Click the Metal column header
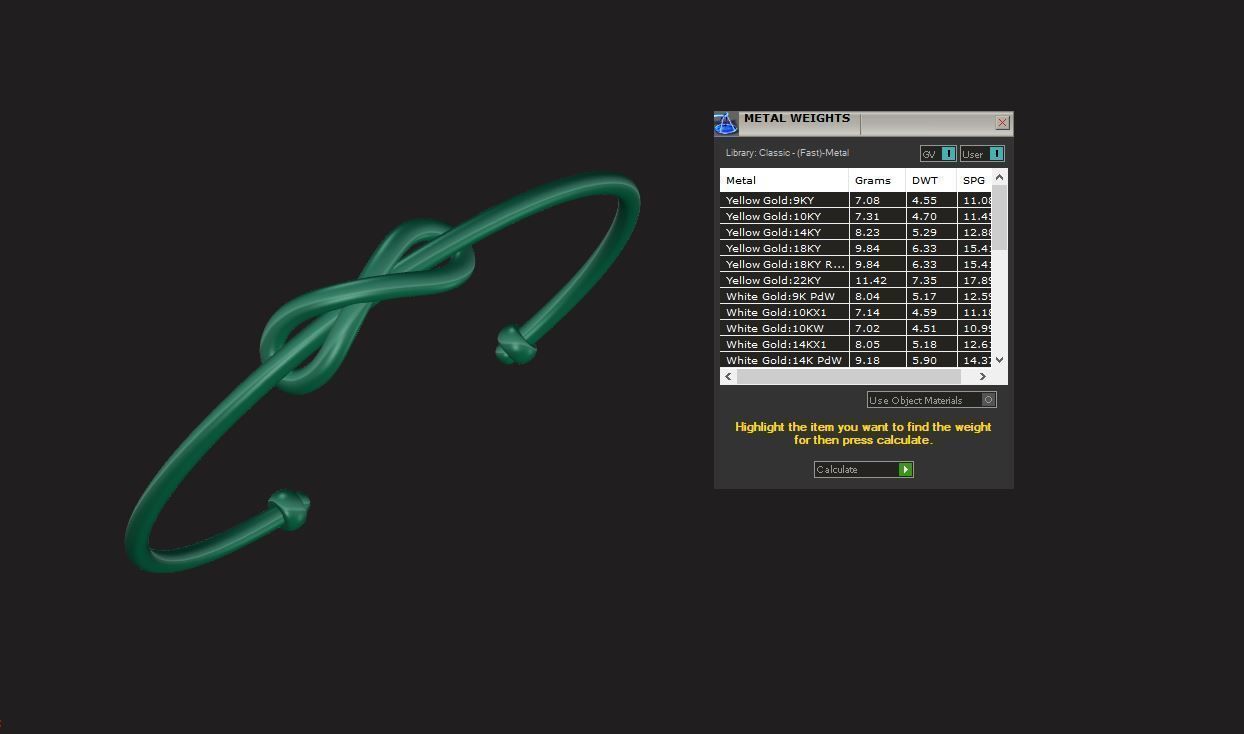1244x734 pixels. click(x=784, y=180)
